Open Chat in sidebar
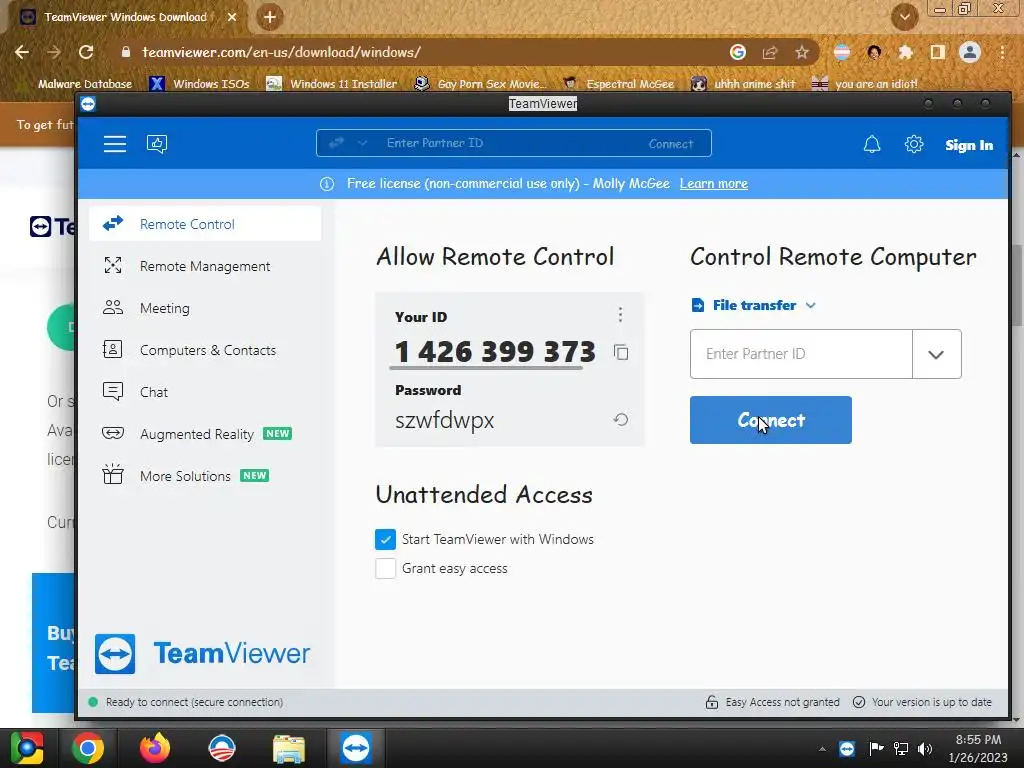This screenshot has width=1024, height=768. (205, 392)
